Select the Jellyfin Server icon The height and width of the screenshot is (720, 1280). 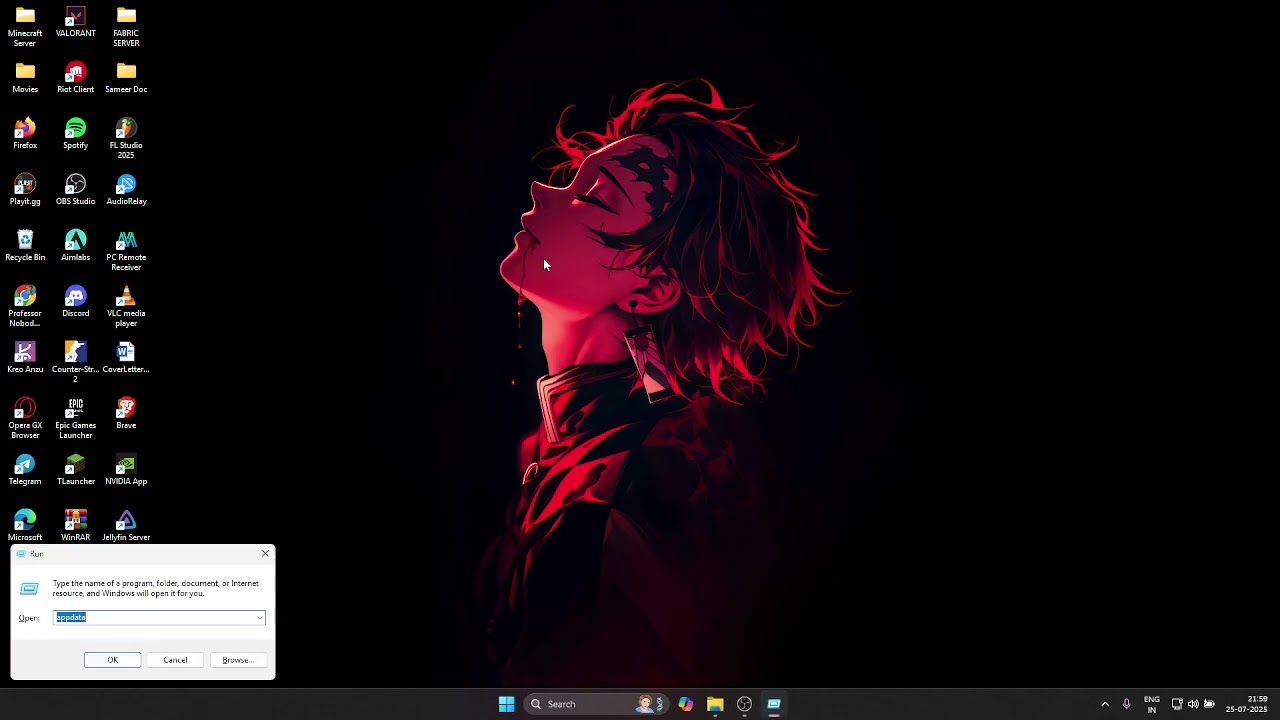click(126, 525)
